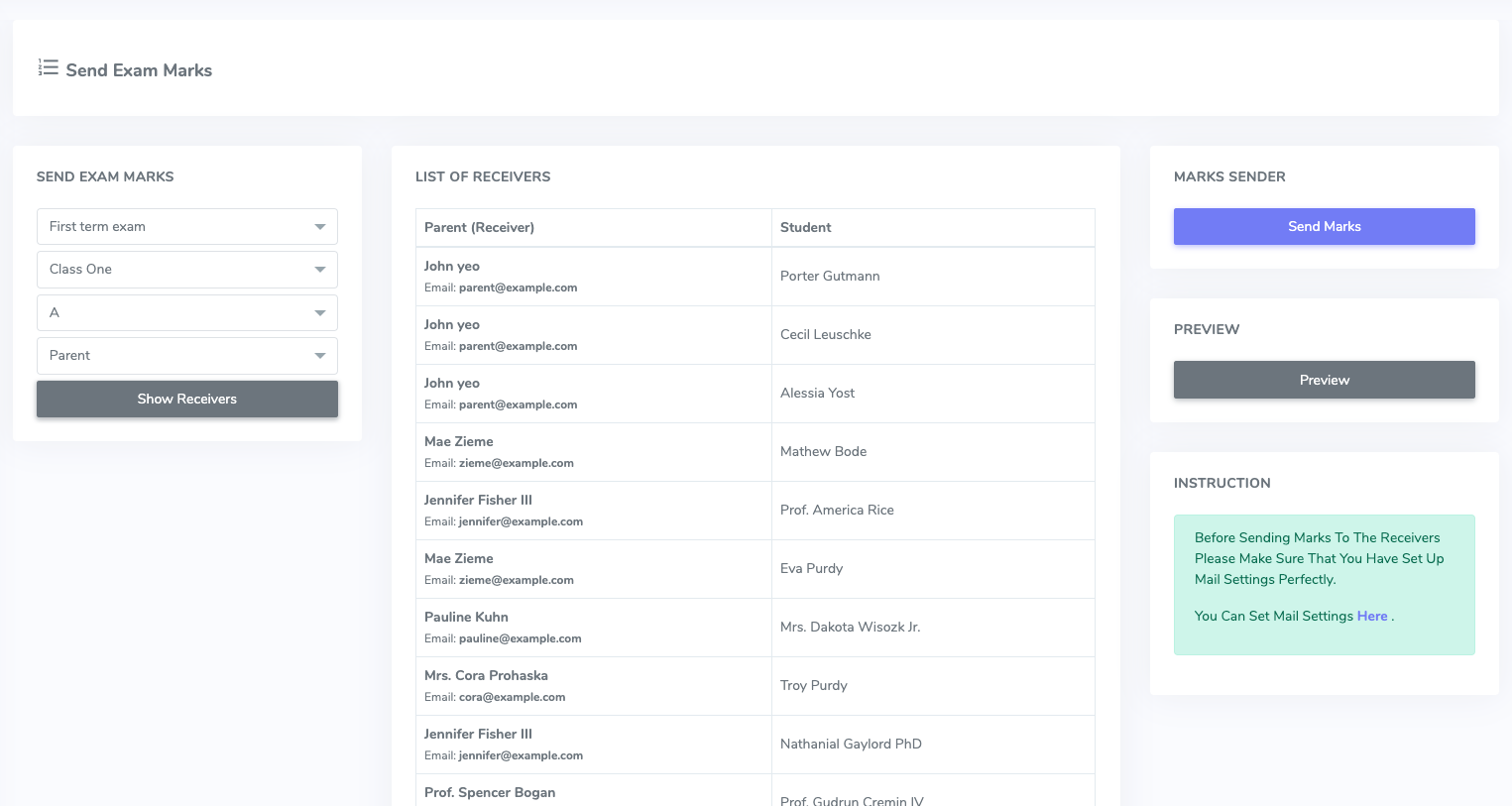Click the gray Preview button
The height and width of the screenshot is (806, 1512).
(x=1324, y=380)
